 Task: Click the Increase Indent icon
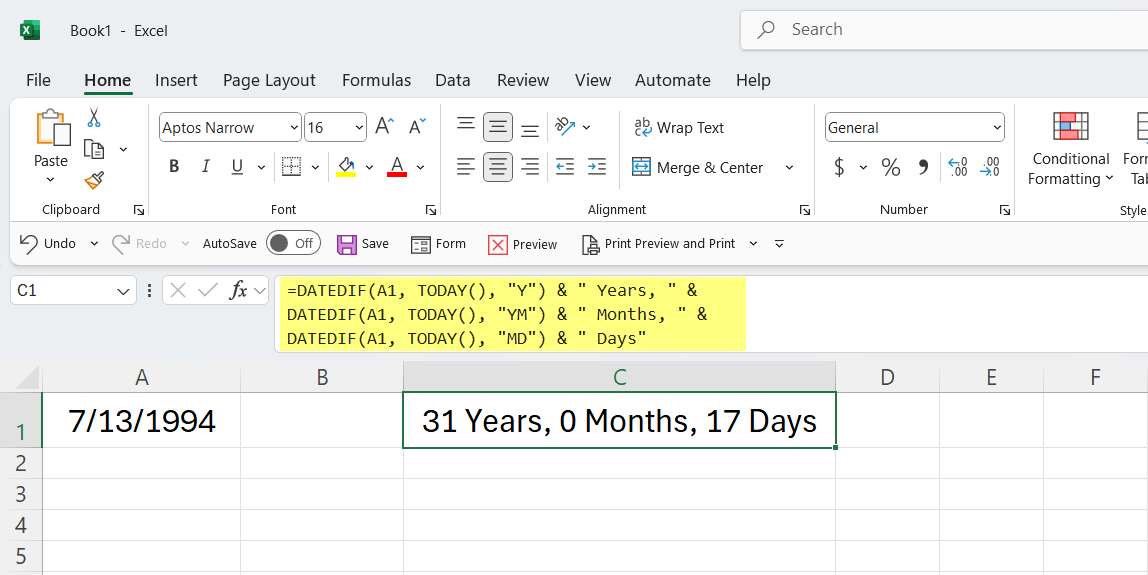point(597,167)
